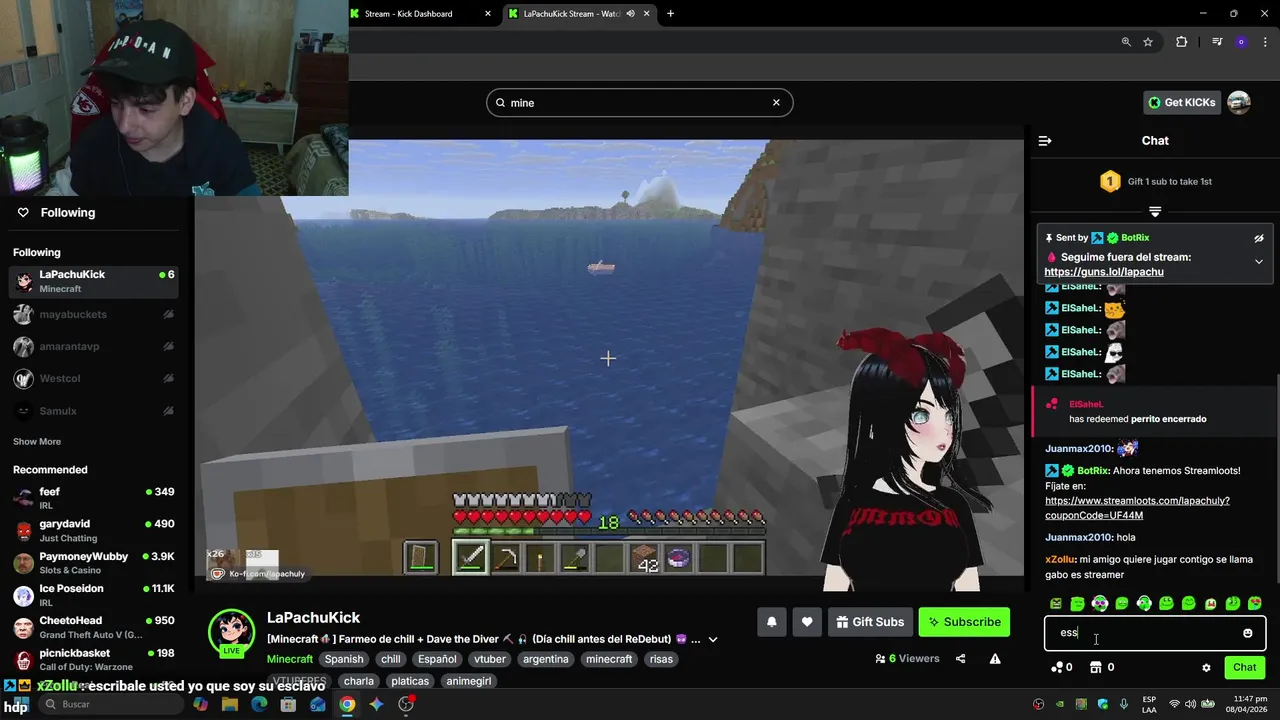
Task: Gift Subs to the channel
Action: pos(870,622)
